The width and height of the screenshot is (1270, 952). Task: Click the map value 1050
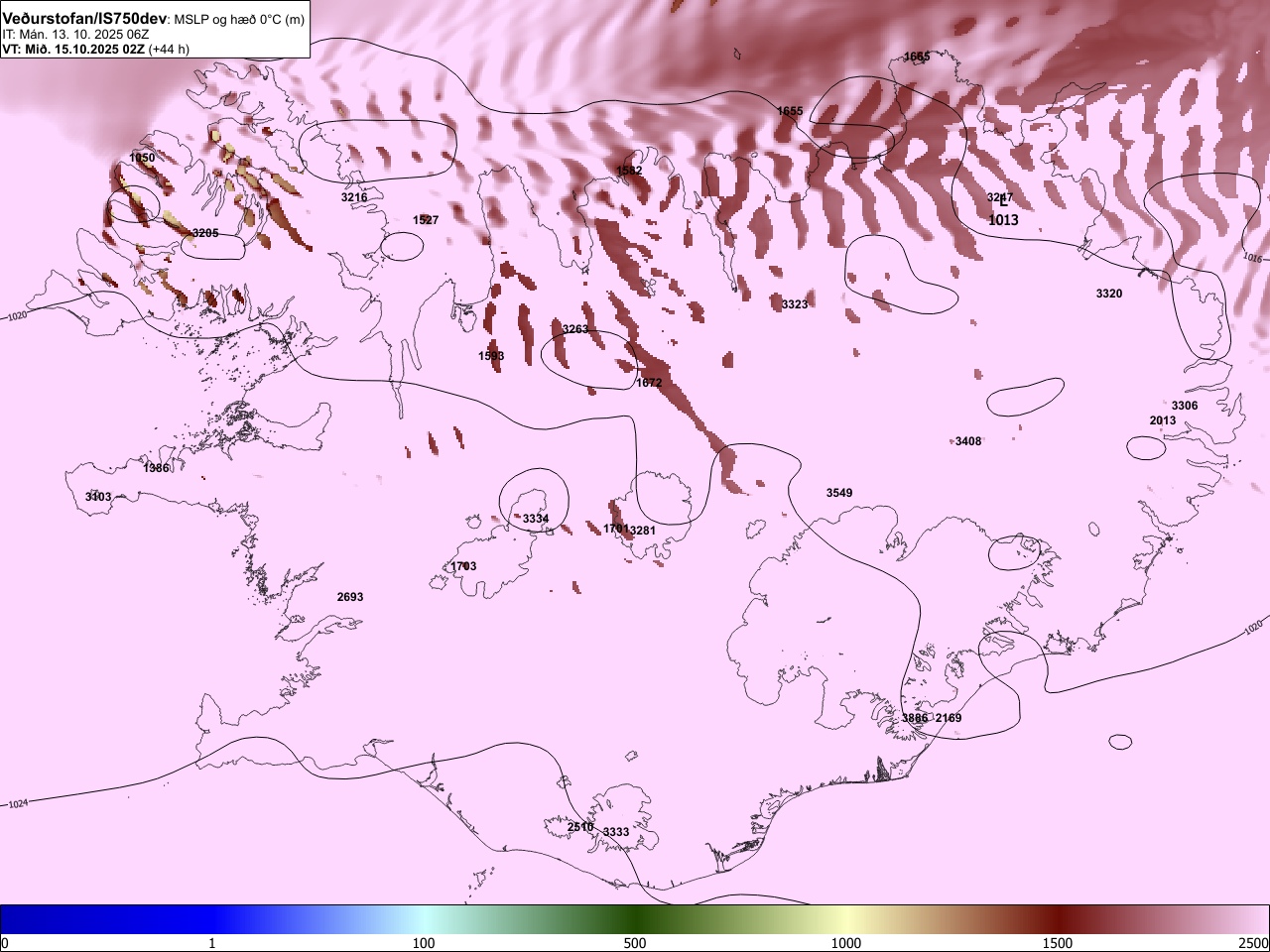coord(142,158)
